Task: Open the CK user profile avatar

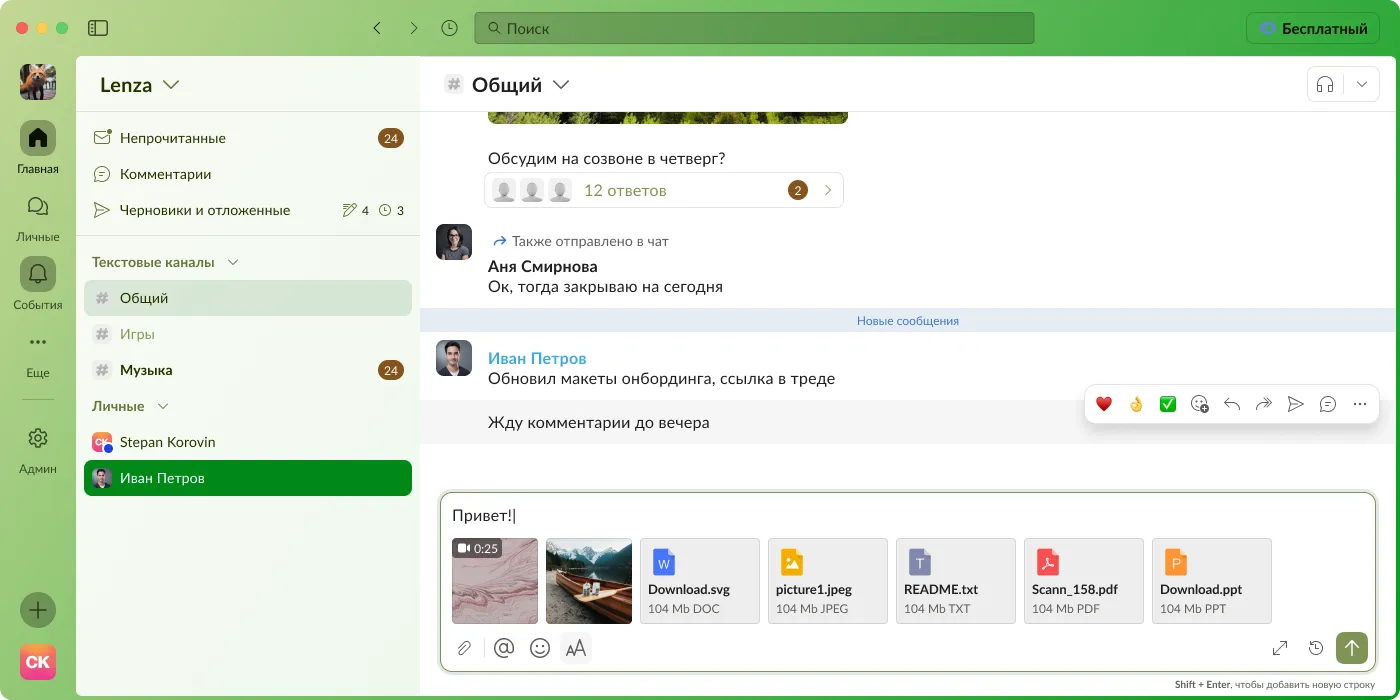Action: [38, 662]
